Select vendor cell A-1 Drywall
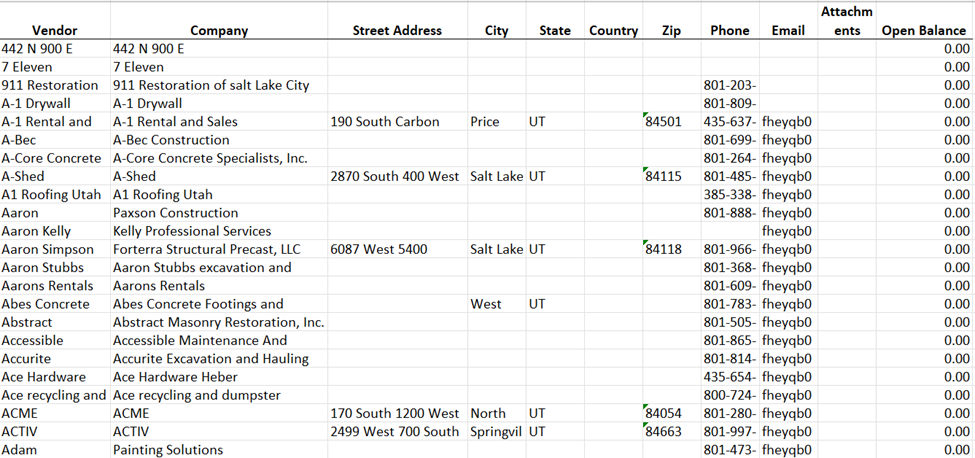975x458 pixels. (x=55, y=103)
